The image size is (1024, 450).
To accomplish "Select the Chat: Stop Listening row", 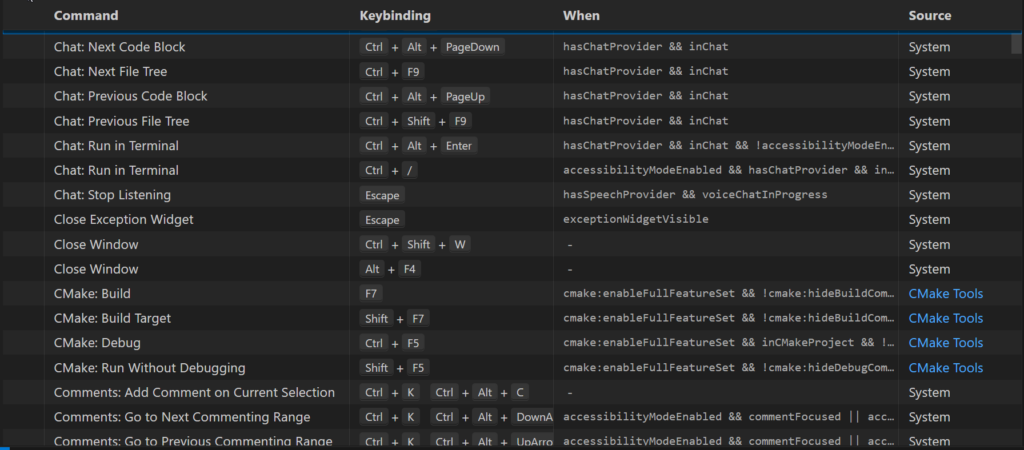I will 506,195.
